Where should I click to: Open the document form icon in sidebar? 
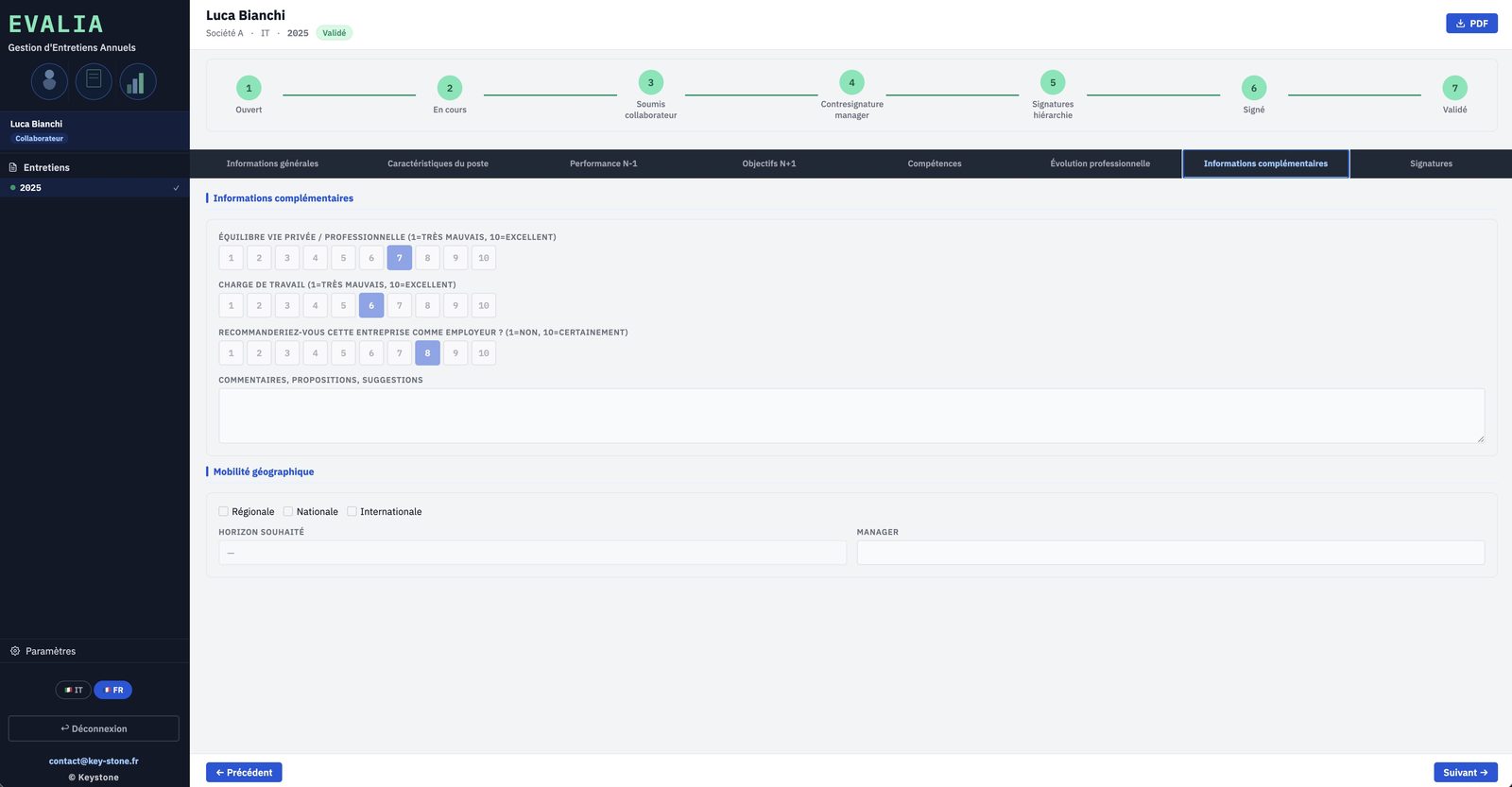coord(94,81)
